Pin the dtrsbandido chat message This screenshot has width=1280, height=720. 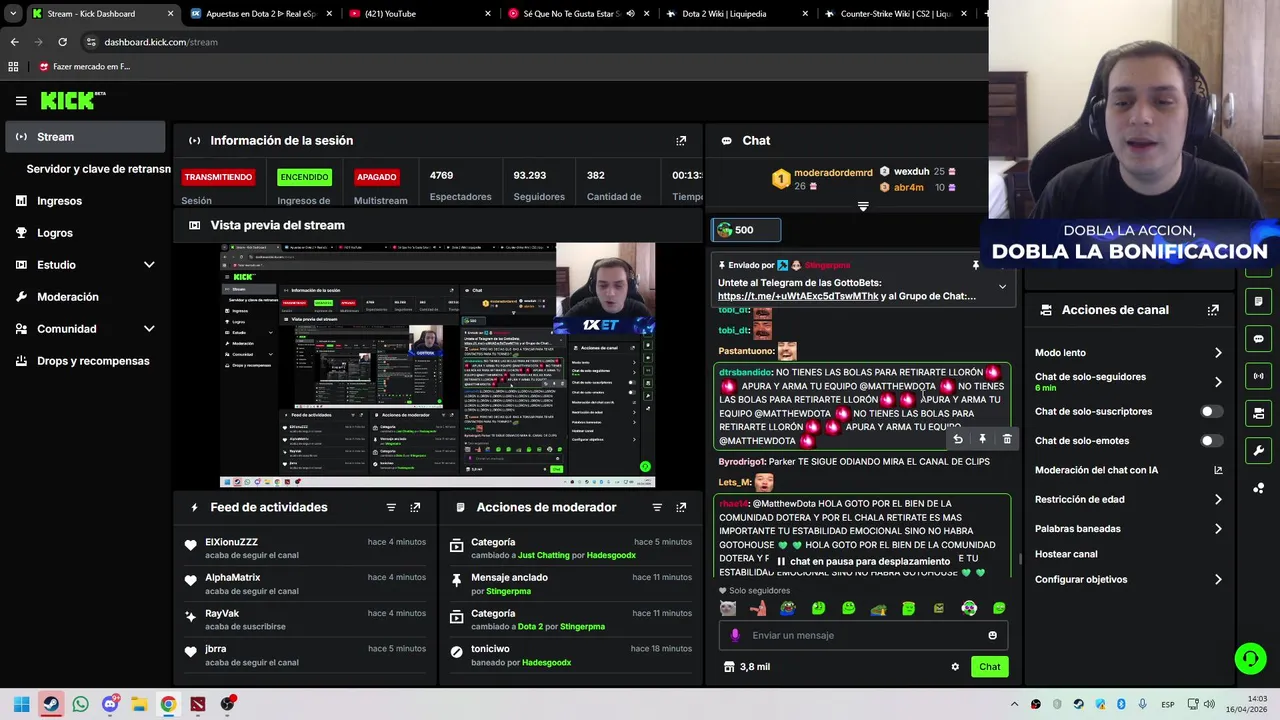(982, 439)
